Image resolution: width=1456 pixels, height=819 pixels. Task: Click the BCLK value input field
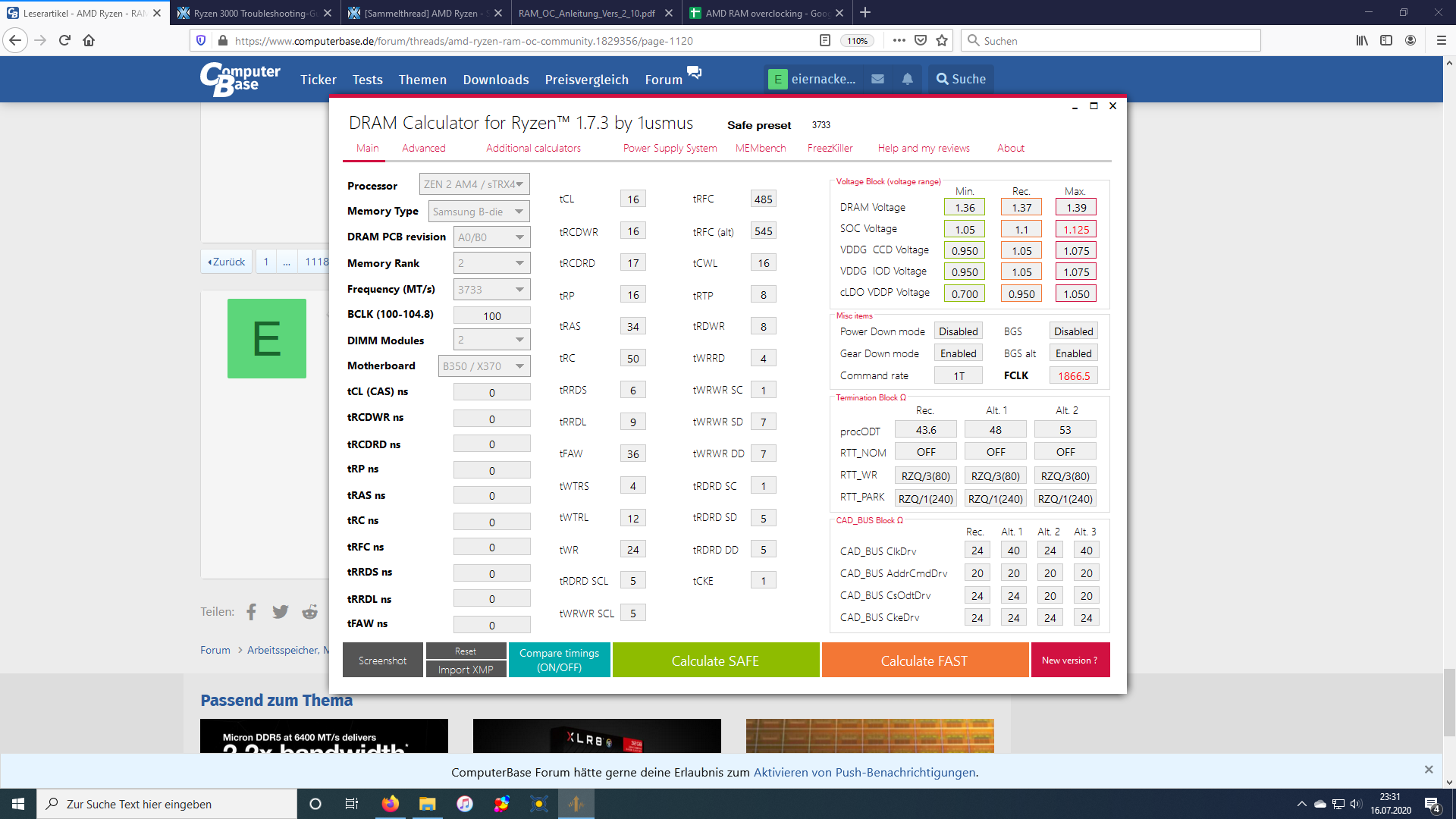pos(491,316)
